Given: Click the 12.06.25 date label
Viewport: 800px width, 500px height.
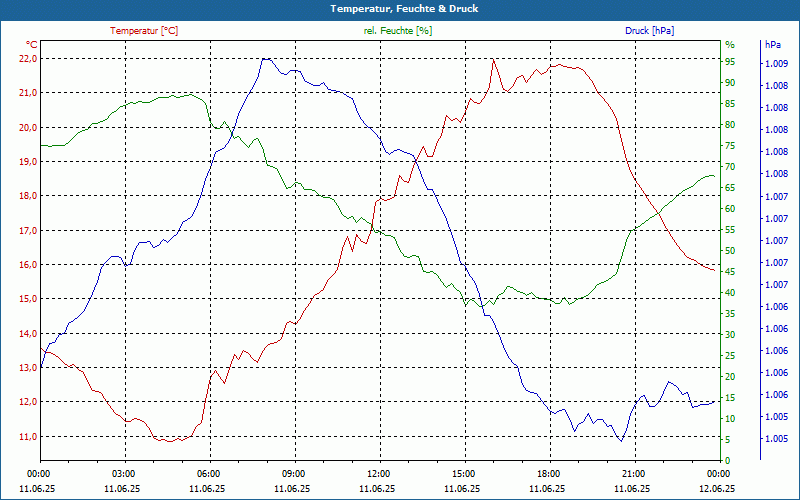Looking at the screenshot, I should [x=717, y=488].
